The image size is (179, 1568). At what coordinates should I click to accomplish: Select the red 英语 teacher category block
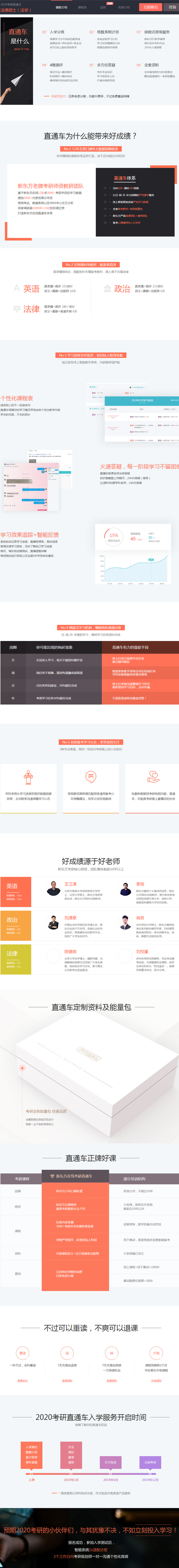[15, 892]
